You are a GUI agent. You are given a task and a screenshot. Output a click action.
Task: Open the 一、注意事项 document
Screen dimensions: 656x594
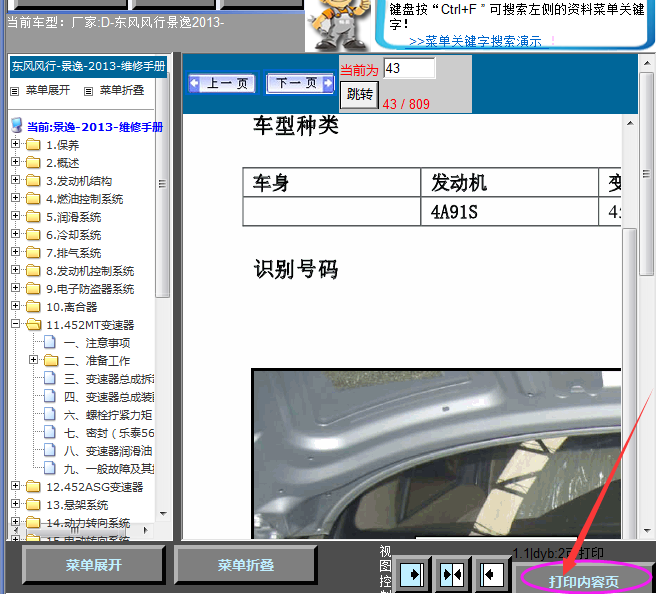[x=97, y=343]
